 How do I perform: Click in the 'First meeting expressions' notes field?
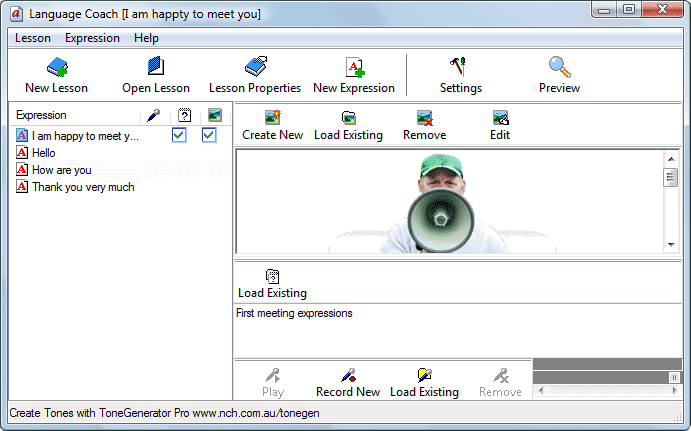457,331
